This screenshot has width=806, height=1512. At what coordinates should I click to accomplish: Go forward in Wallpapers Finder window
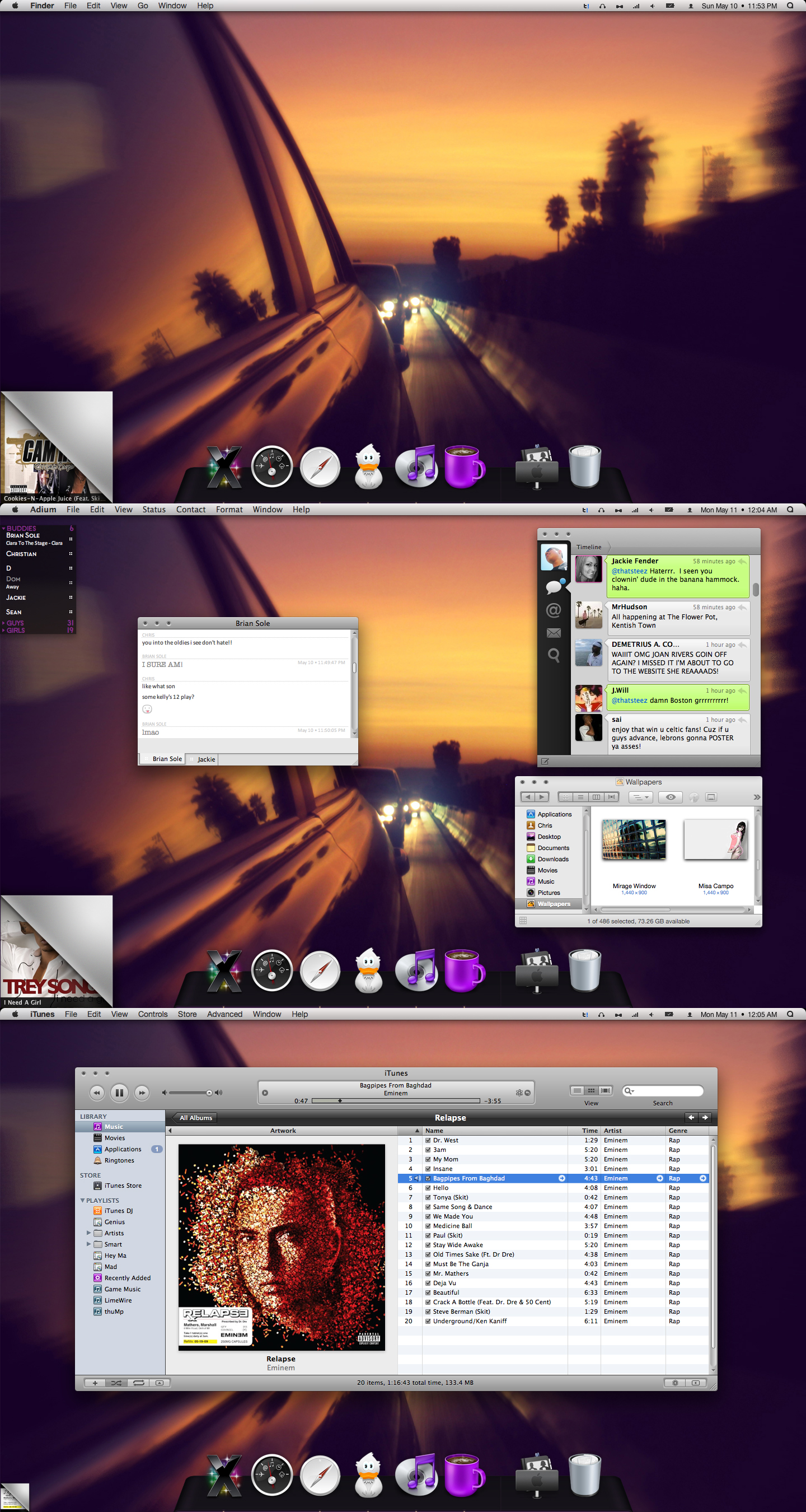click(x=542, y=797)
